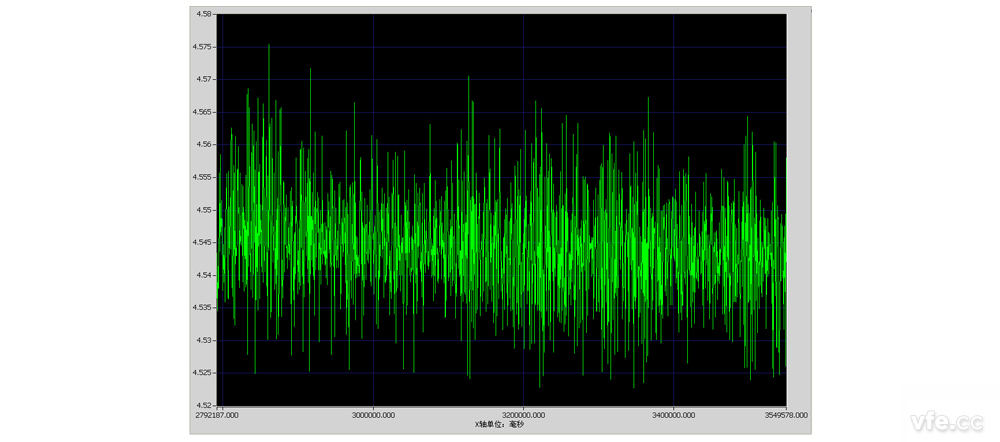This screenshot has height=442, width=1000.
Task: Click the 4.545 Y-axis tick label
Action: click(204, 242)
